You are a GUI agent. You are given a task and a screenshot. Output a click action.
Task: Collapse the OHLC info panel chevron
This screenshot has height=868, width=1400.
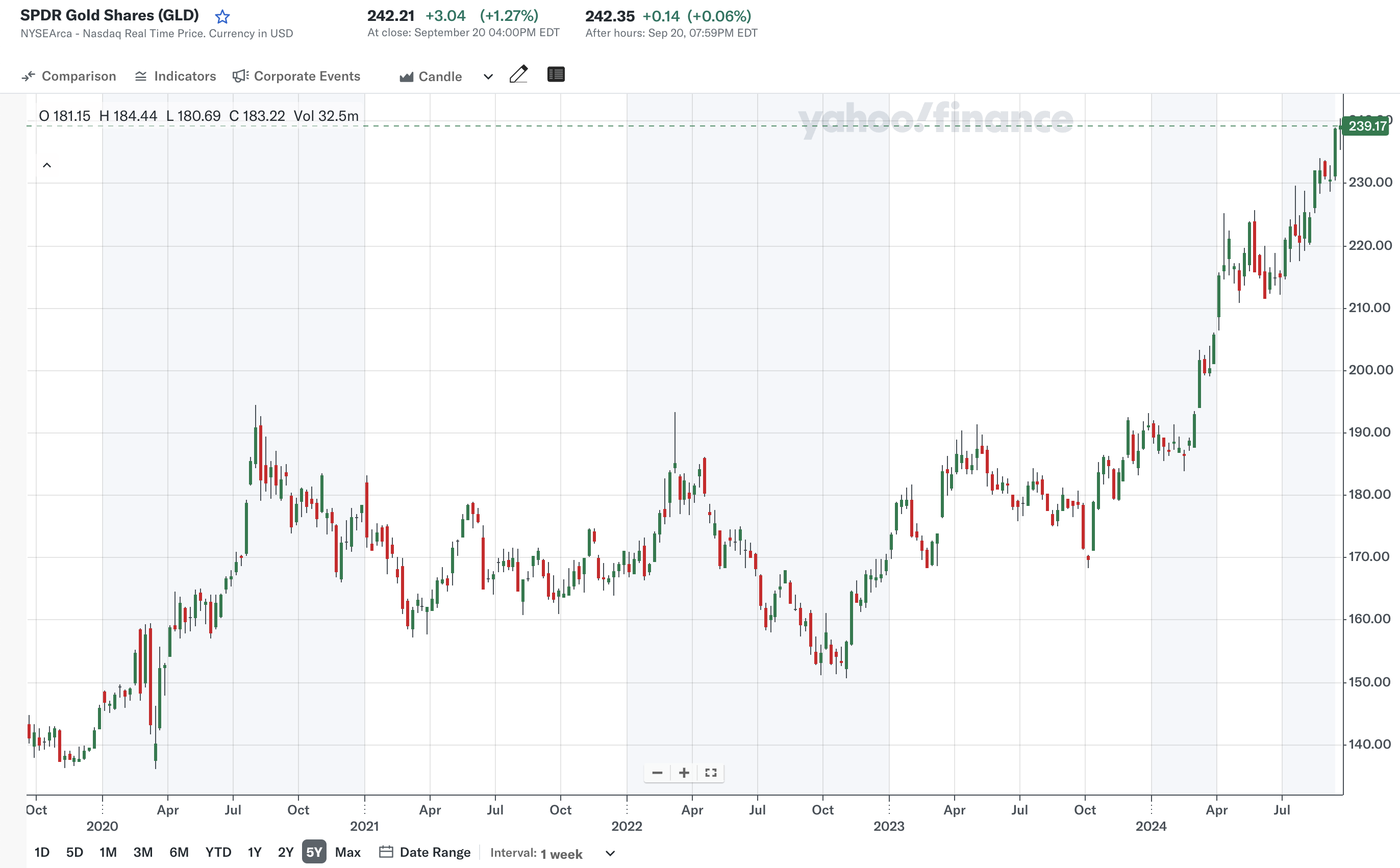(47, 165)
